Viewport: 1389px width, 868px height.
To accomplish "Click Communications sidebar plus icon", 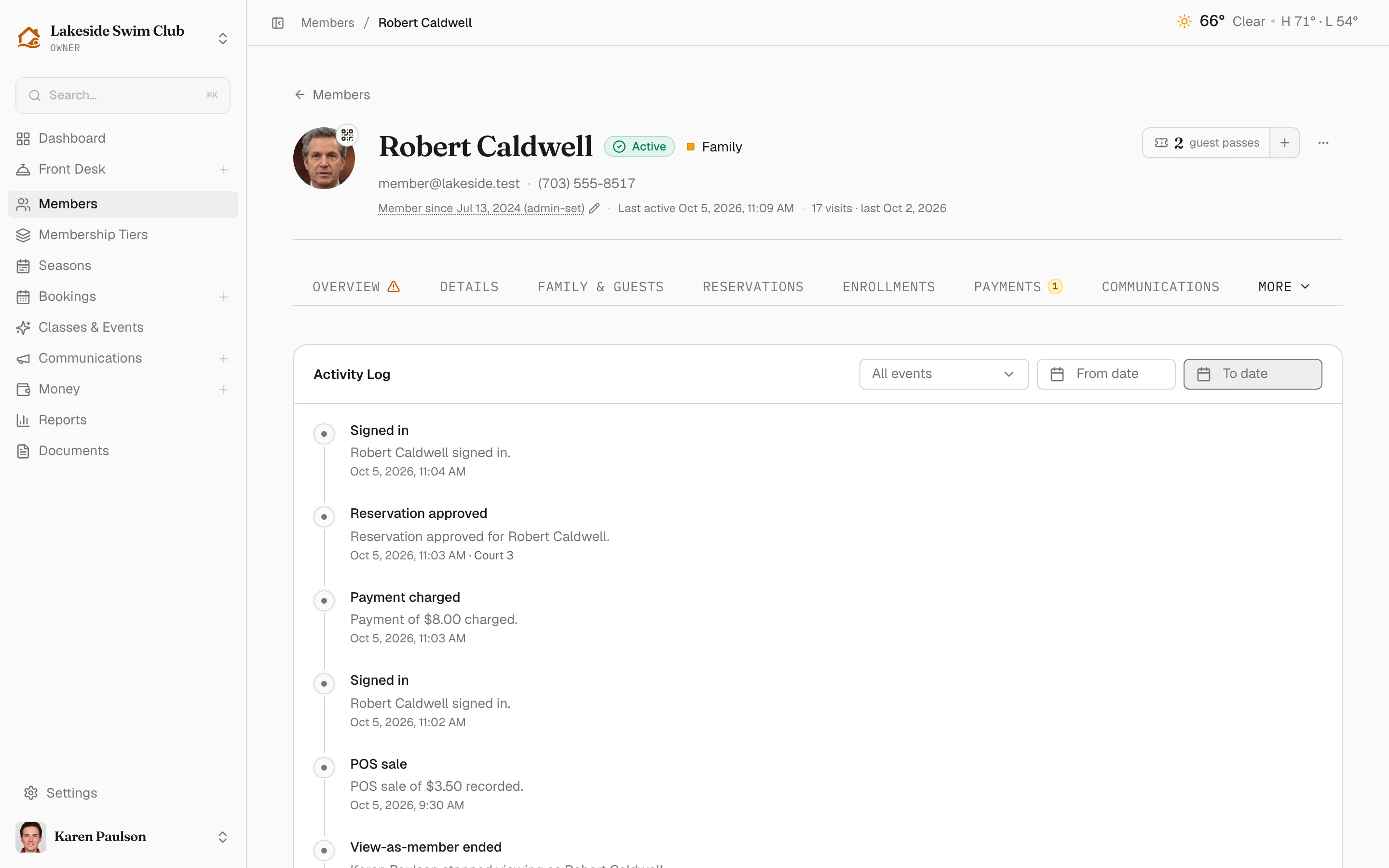I will pos(224,359).
